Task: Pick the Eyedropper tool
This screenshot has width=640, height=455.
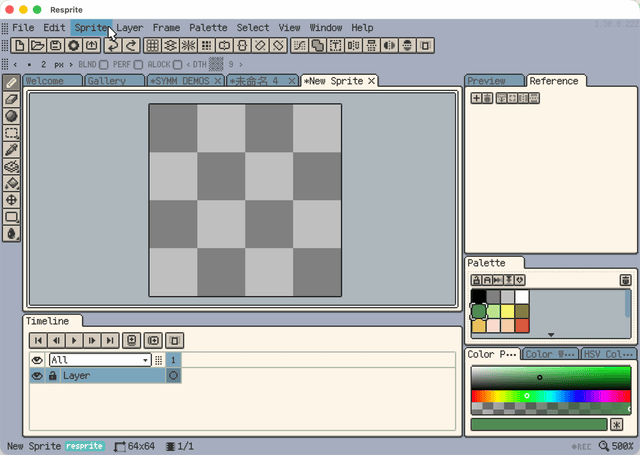Action: tap(12, 149)
